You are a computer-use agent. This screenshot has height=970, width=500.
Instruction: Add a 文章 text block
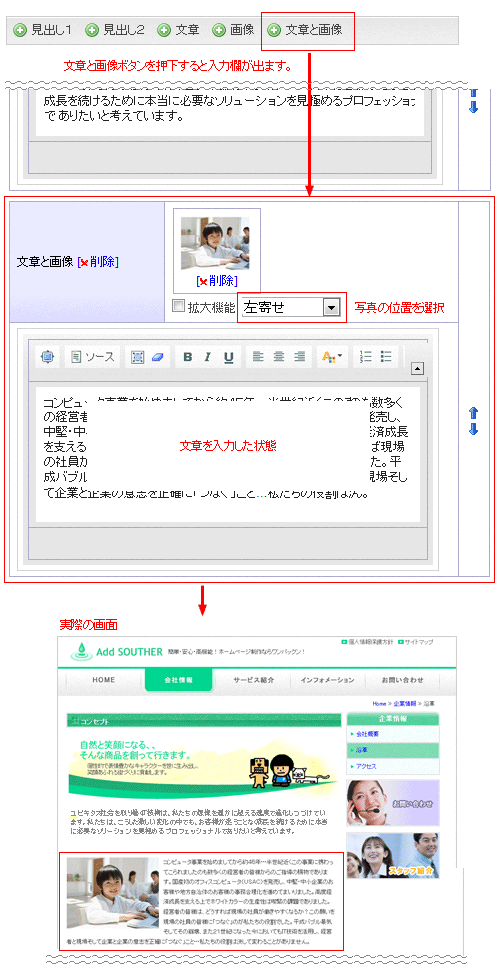pos(178,30)
